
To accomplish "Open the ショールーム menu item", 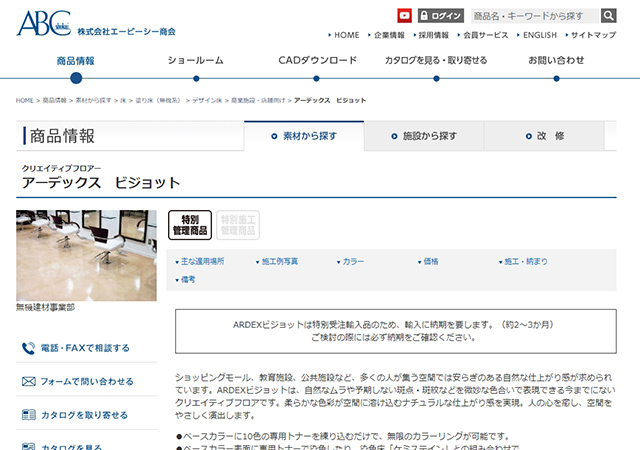I will (x=196, y=61).
